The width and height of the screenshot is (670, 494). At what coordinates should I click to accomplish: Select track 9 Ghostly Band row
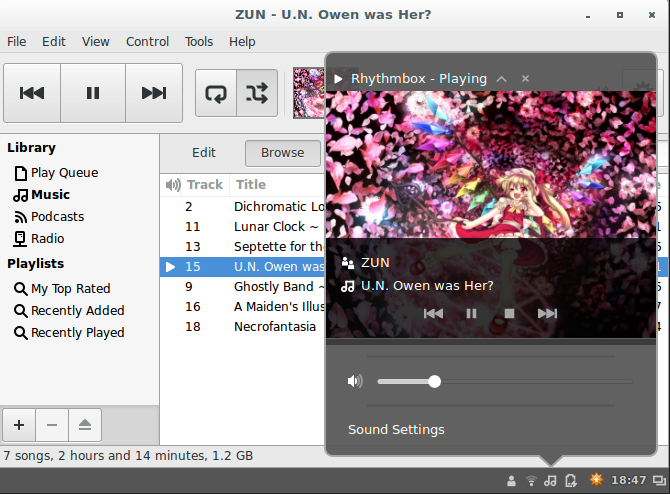point(243,287)
